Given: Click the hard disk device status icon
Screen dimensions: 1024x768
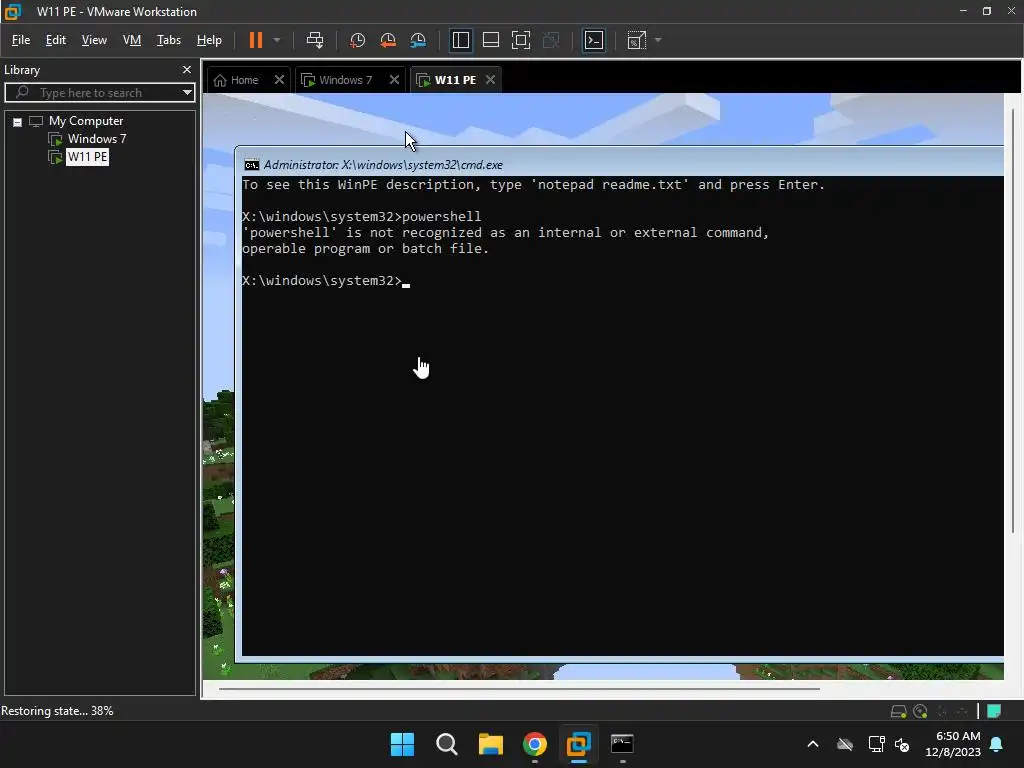Looking at the screenshot, I should [899, 711].
